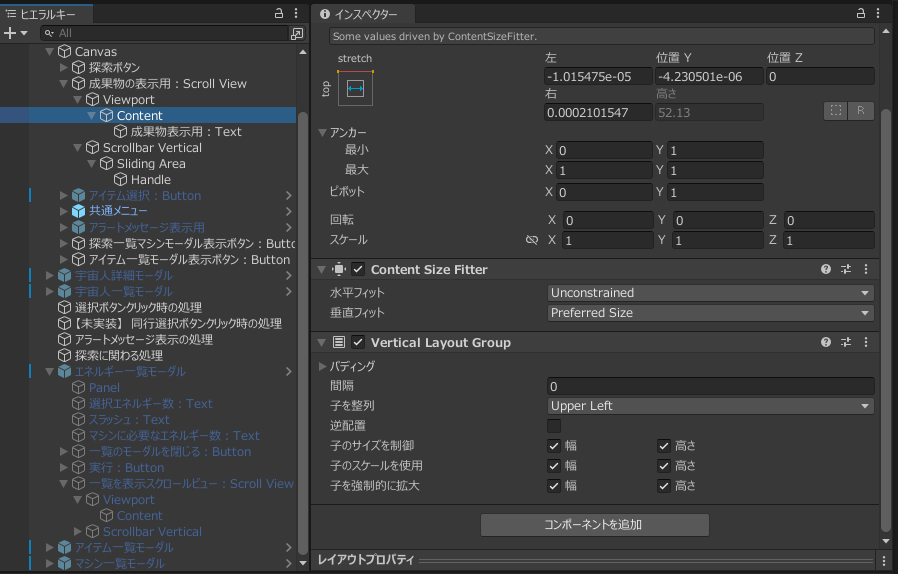Screen dimensions: 898x574
Task: Toggle the constrained scale link icon
Action: click(x=532, y=240)
